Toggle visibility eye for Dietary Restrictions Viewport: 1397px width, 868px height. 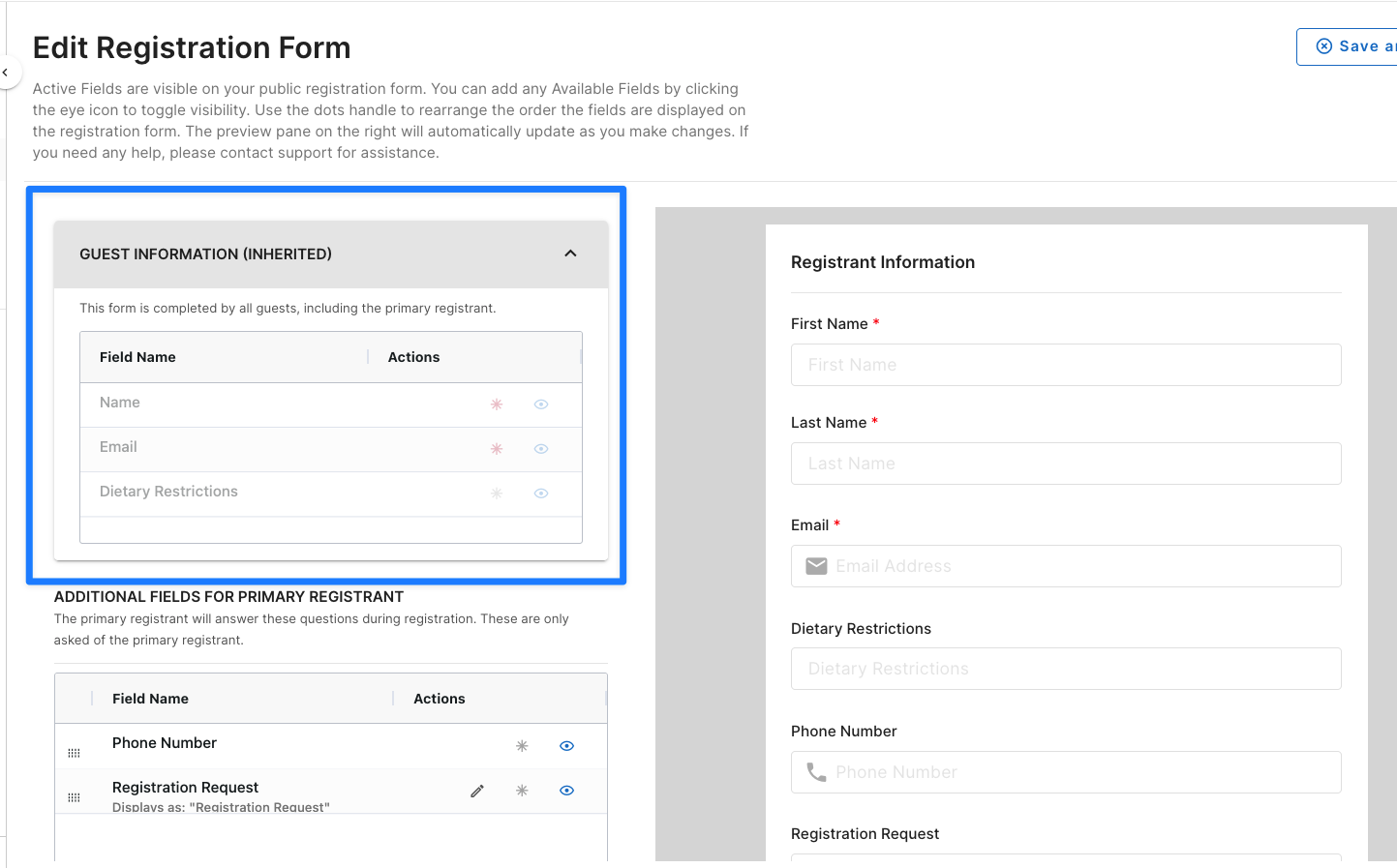[541, 494]
